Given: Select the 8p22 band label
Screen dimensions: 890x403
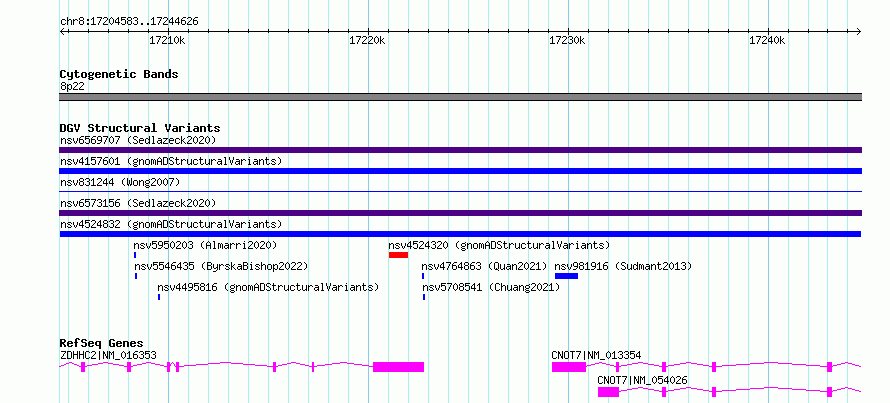Looking at the screenshot, I should (x=72, y=86).
